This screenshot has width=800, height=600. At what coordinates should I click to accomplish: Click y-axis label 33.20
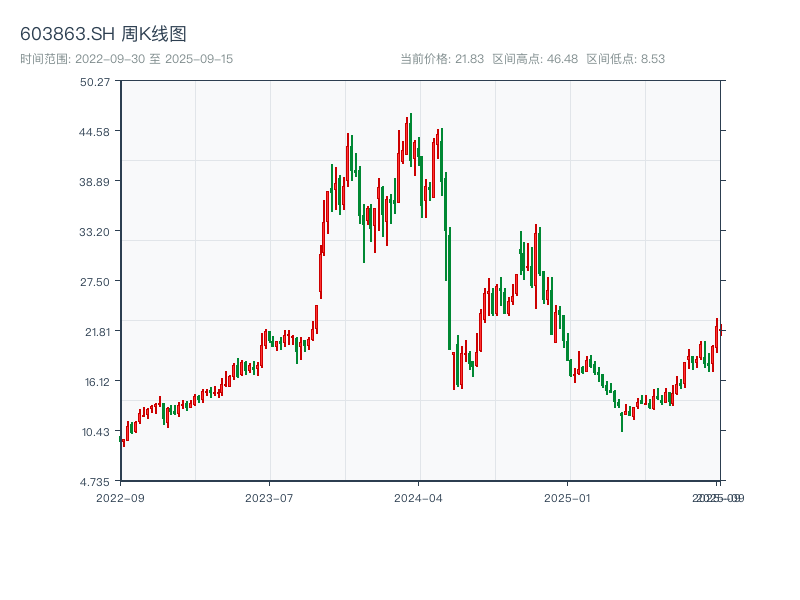click(x=94, y=232)
